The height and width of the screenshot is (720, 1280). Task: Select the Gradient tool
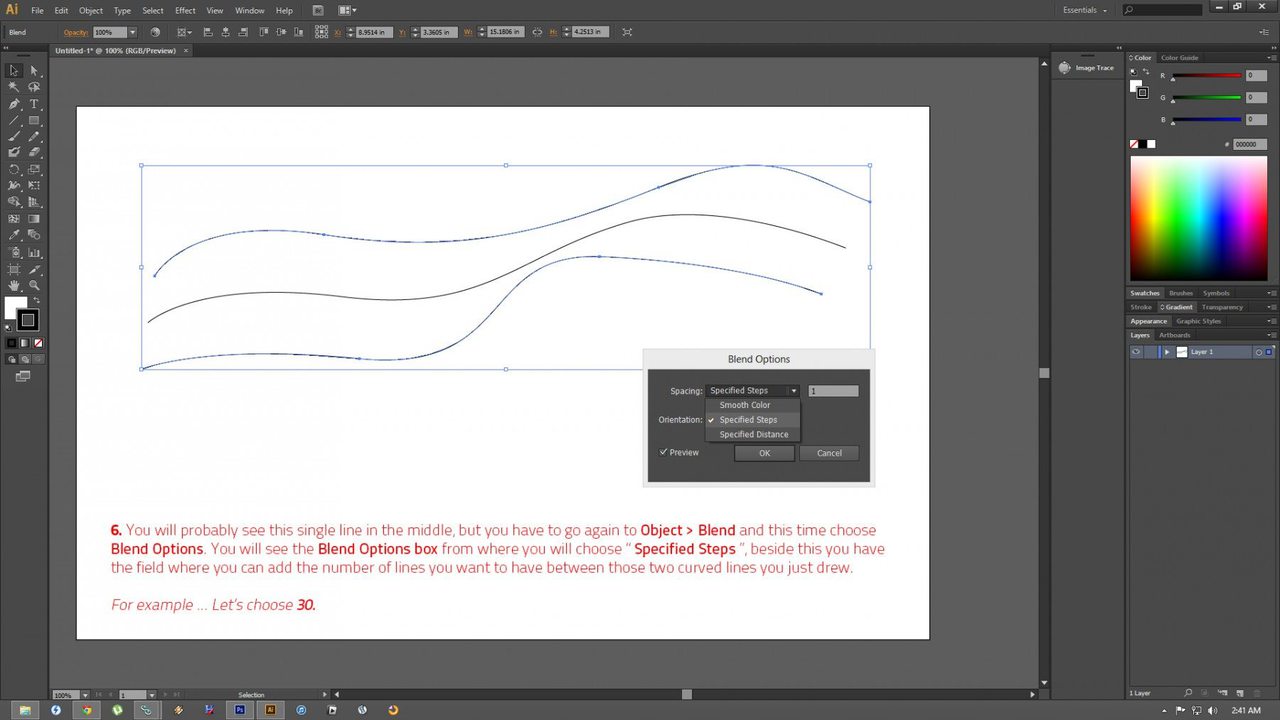[x=34, y=219]
